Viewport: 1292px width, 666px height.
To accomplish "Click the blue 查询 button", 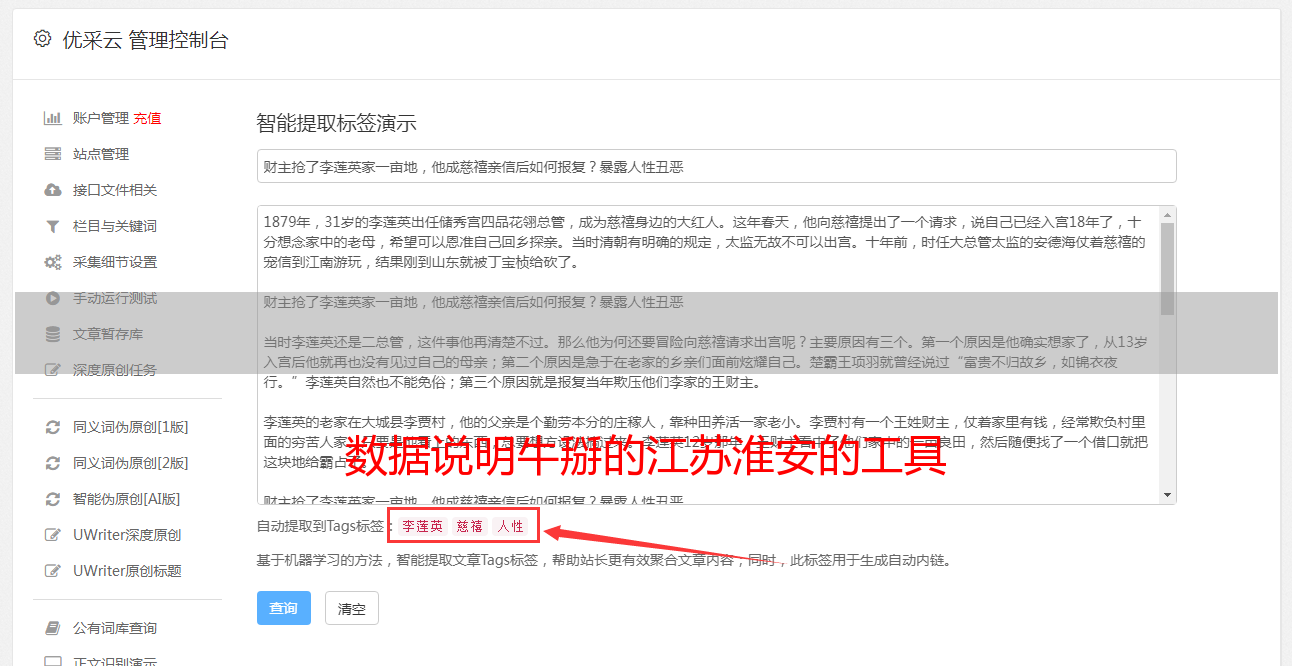I will coord(284,608).
